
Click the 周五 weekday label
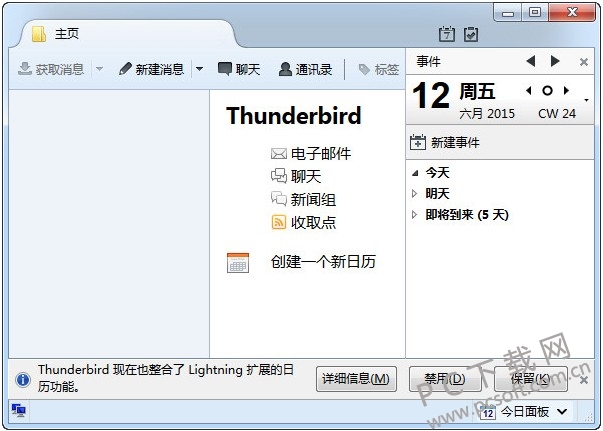click(x=477, y=92)
